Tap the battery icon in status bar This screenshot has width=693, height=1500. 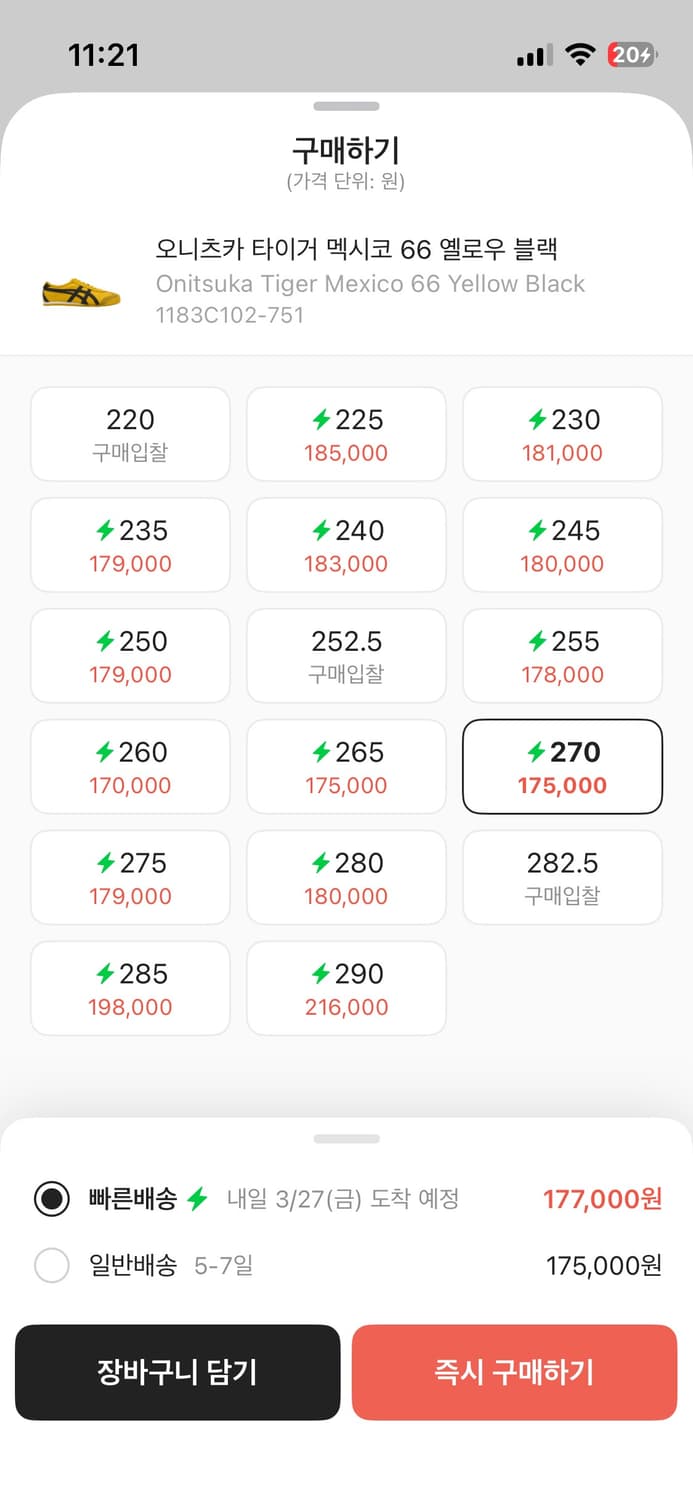(x=631, y=55)
